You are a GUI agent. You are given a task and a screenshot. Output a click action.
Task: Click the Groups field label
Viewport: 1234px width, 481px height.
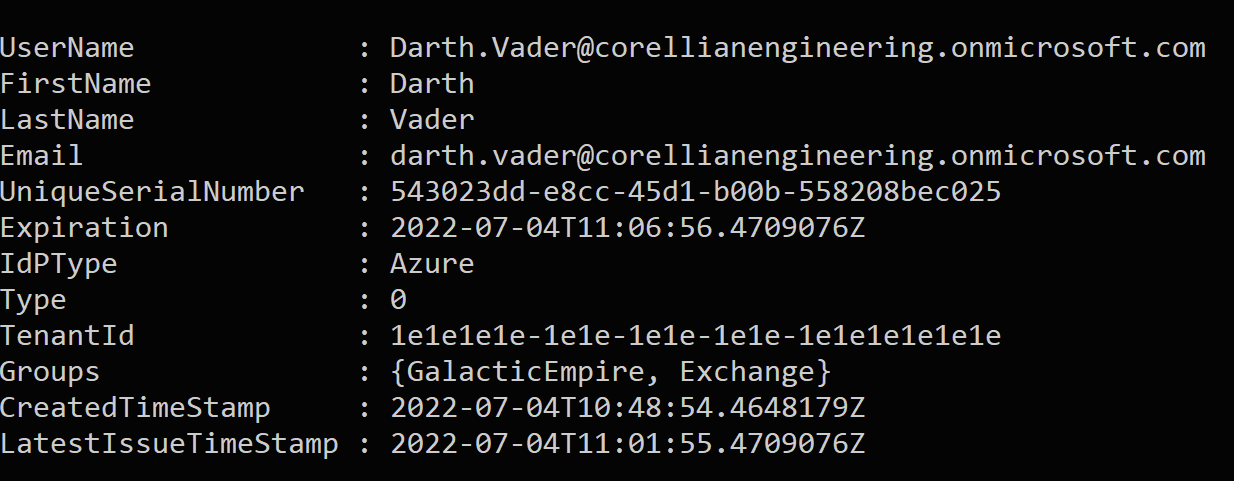tap(50, 372)
